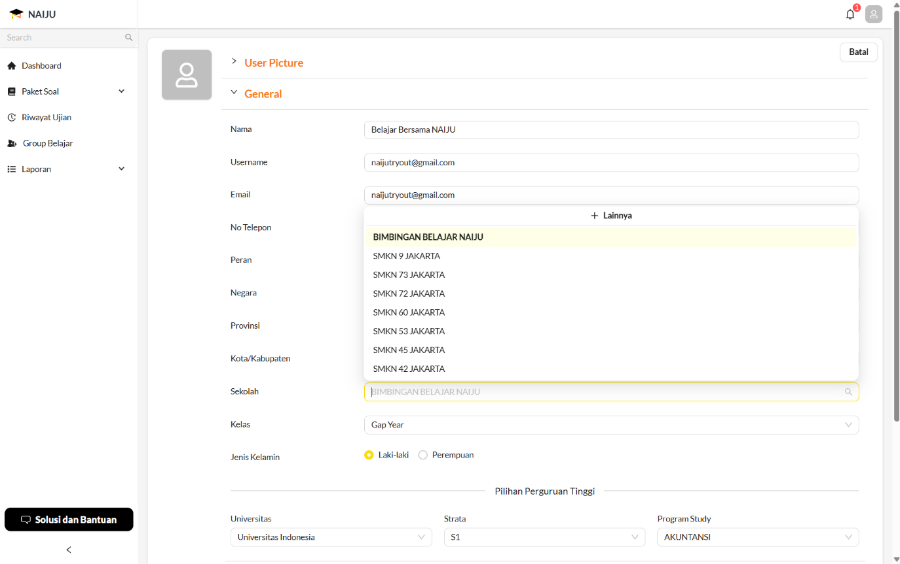Focus the Email input field
This screenshot has width=900, height=564.
pyautogui.click(x=611, y=195)
